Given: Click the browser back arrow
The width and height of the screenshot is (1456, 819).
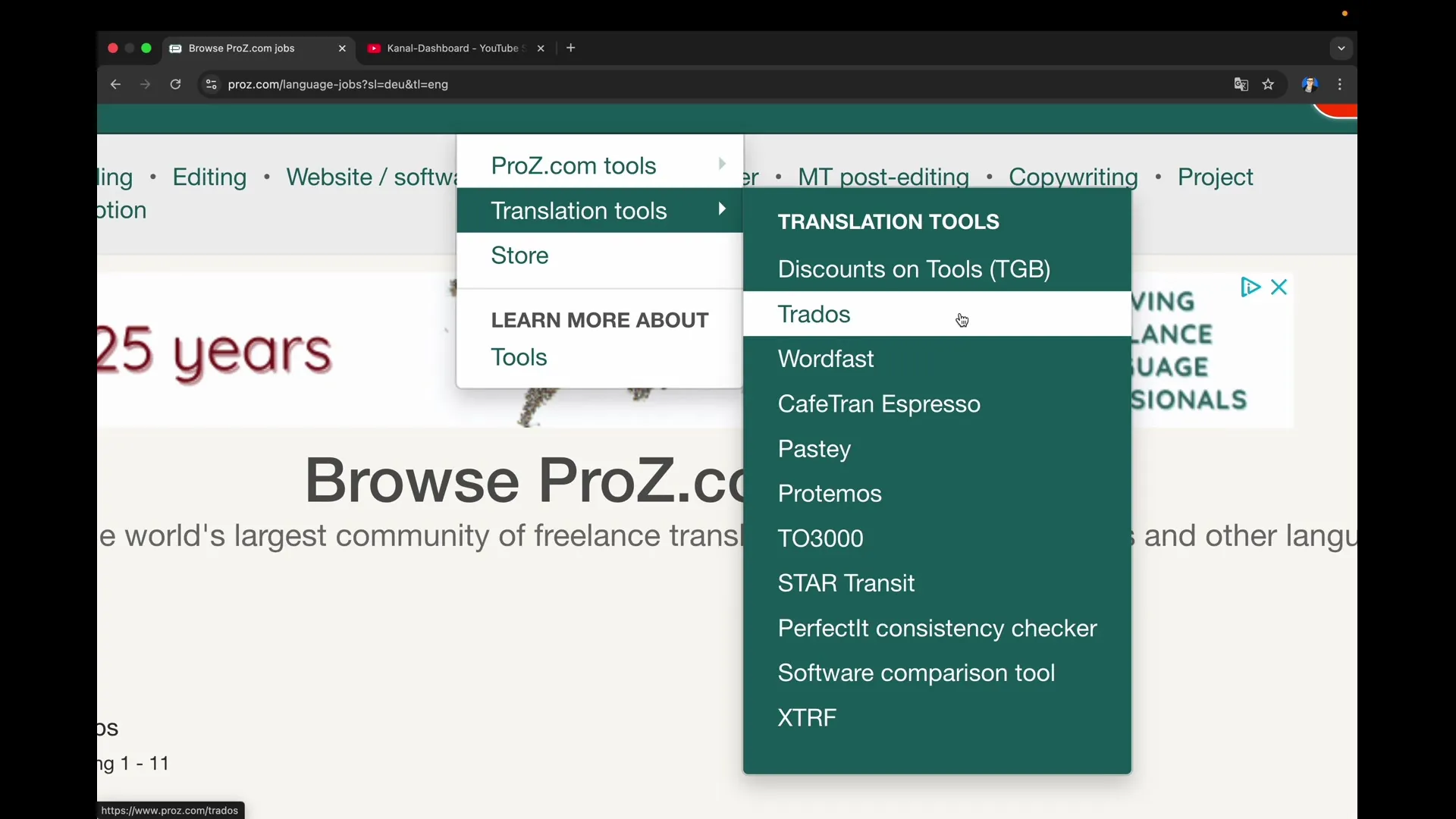Looking at the screenshot, I should 115,85.
